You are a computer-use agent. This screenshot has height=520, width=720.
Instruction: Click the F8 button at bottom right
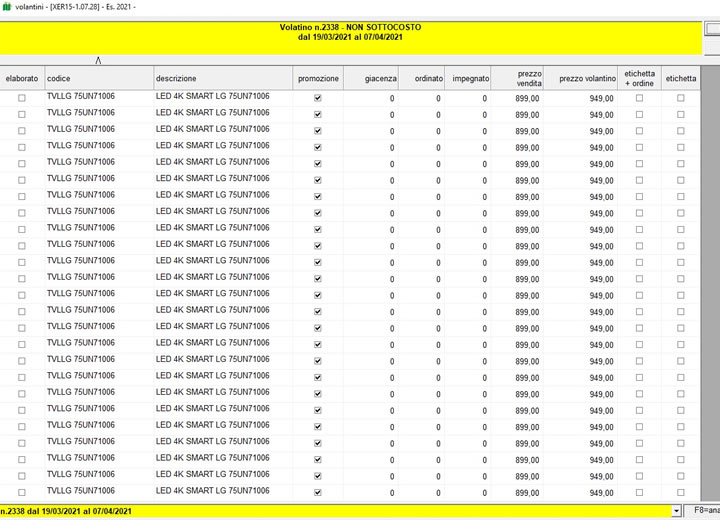702,510
